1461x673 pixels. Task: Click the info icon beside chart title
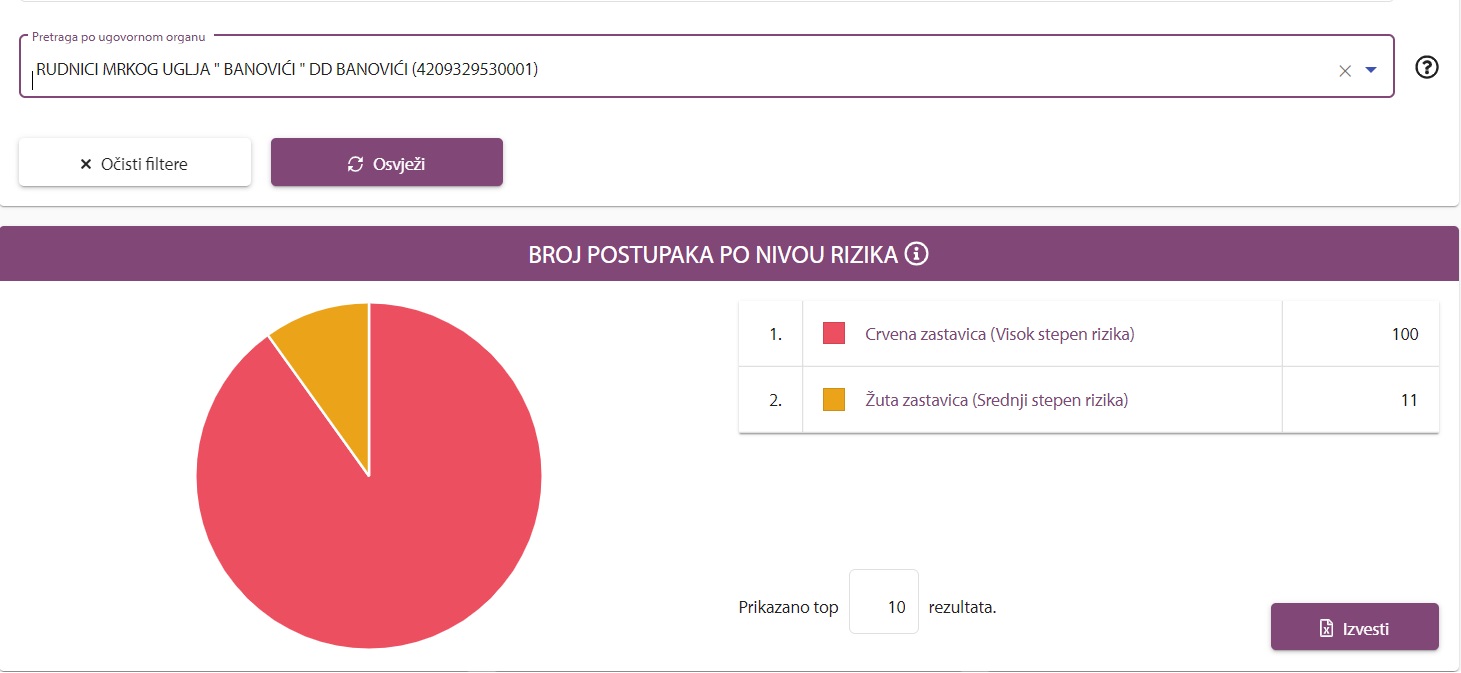click(916, 254)
